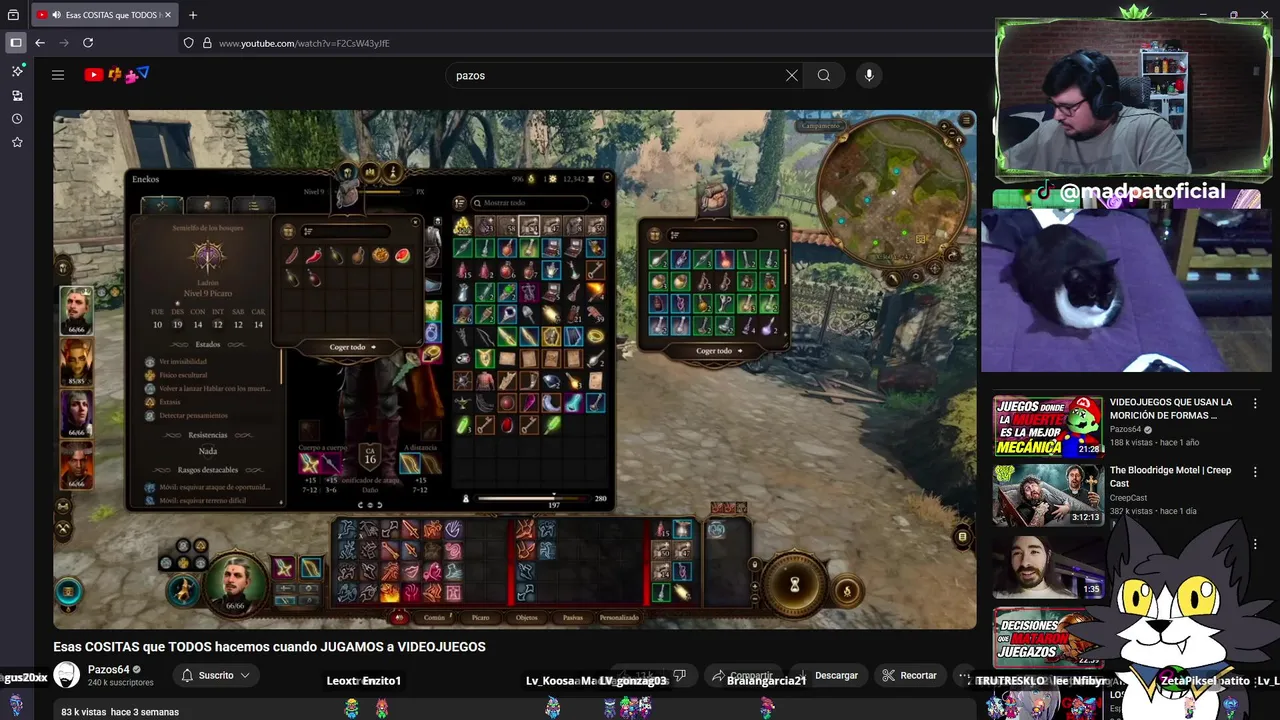The height and width of the screenshot is (720, 1280).
Task: Open options for 'VIDEOJUEGOS QUE USAN LA' video
Action: (x=1255, y=404)
